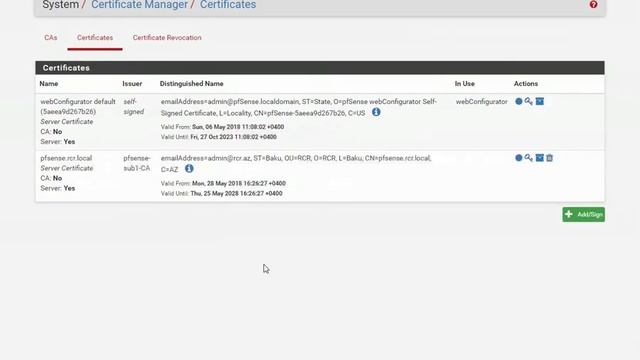Viewport: 640px width, 360px height.
Task: Click the Issuer column header
Action: click(132, 84)
